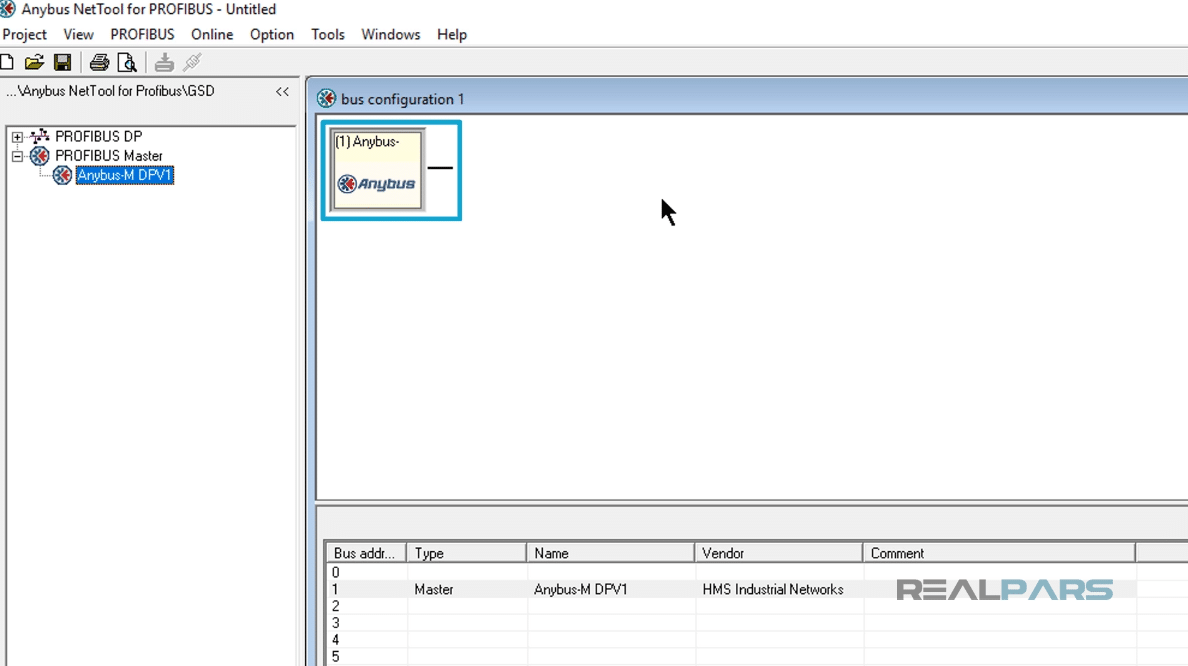Click the Anybus logo in device block

pyautogui.click(x=377, y=183)
